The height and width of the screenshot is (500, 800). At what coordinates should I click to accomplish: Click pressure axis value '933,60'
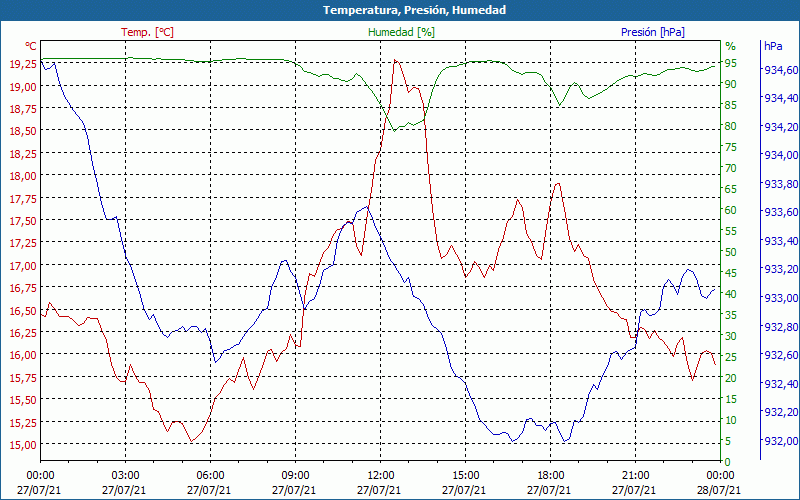[781, 212]
